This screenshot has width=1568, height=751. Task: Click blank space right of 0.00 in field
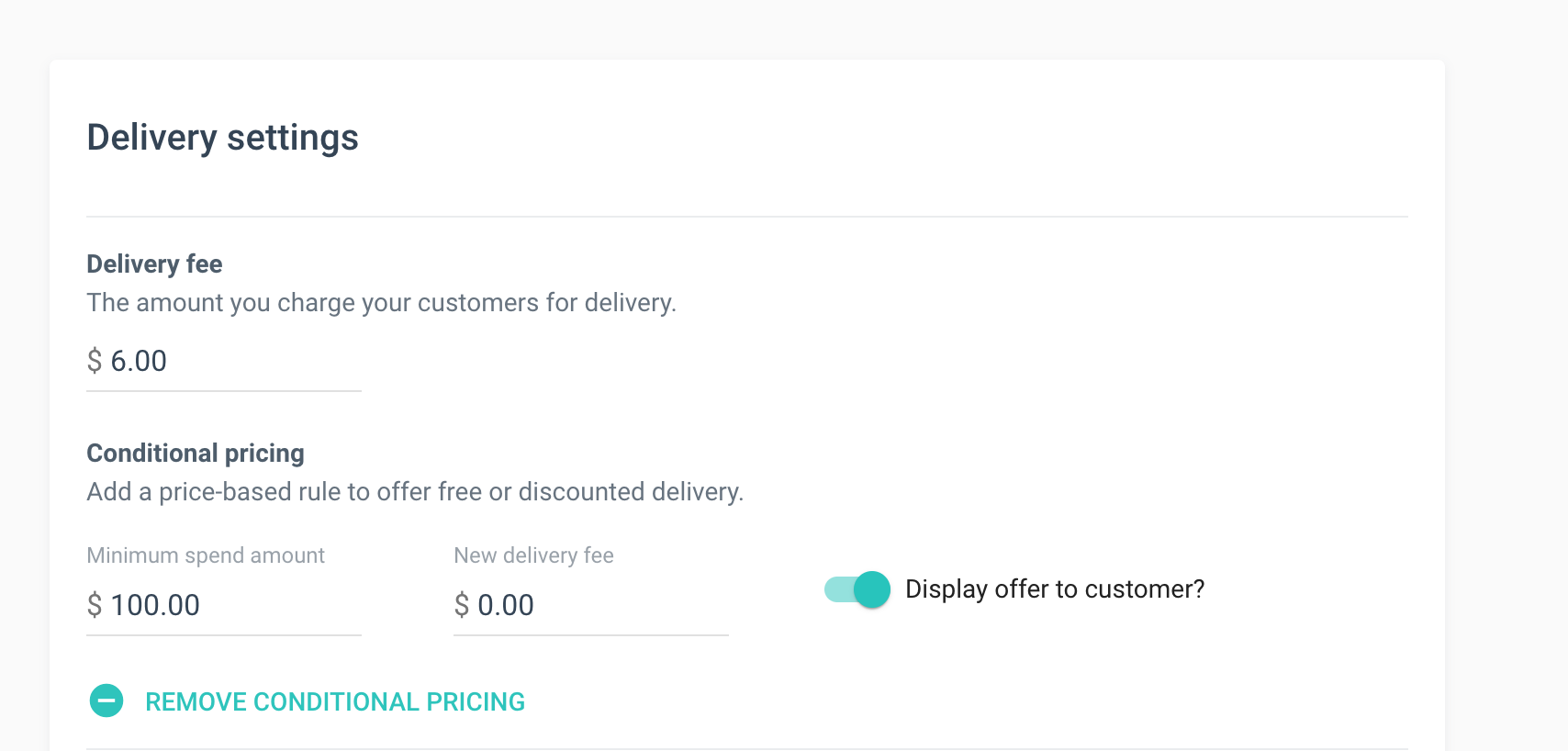[x=643, y=606]
